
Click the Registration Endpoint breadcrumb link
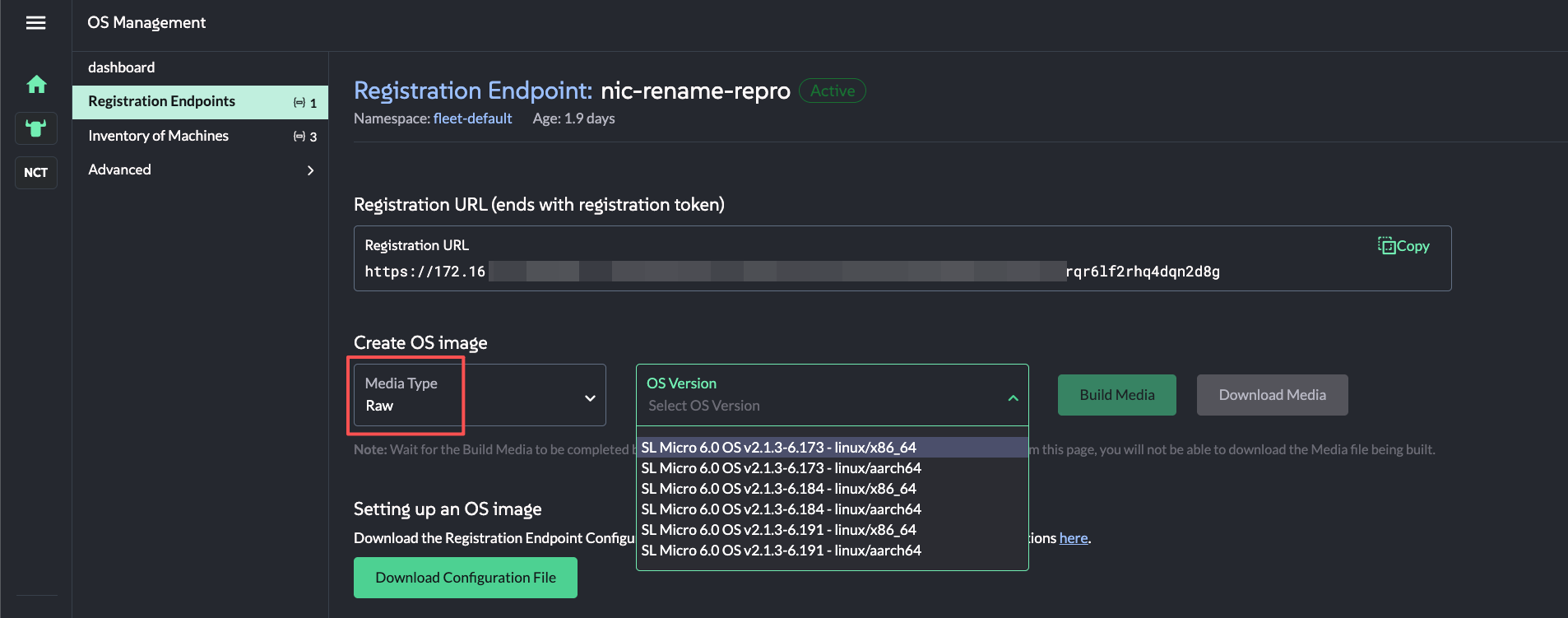coord(473,91)
